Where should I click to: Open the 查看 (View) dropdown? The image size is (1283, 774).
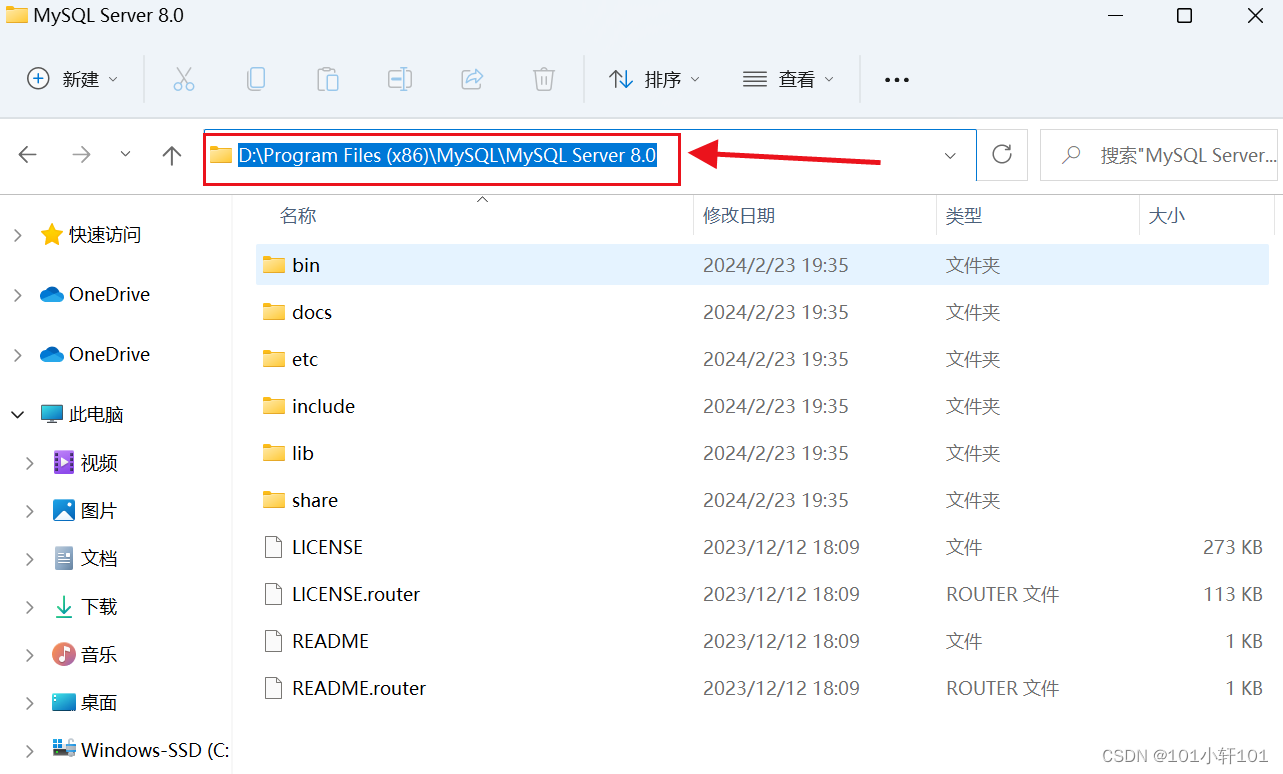coord(788,79)
